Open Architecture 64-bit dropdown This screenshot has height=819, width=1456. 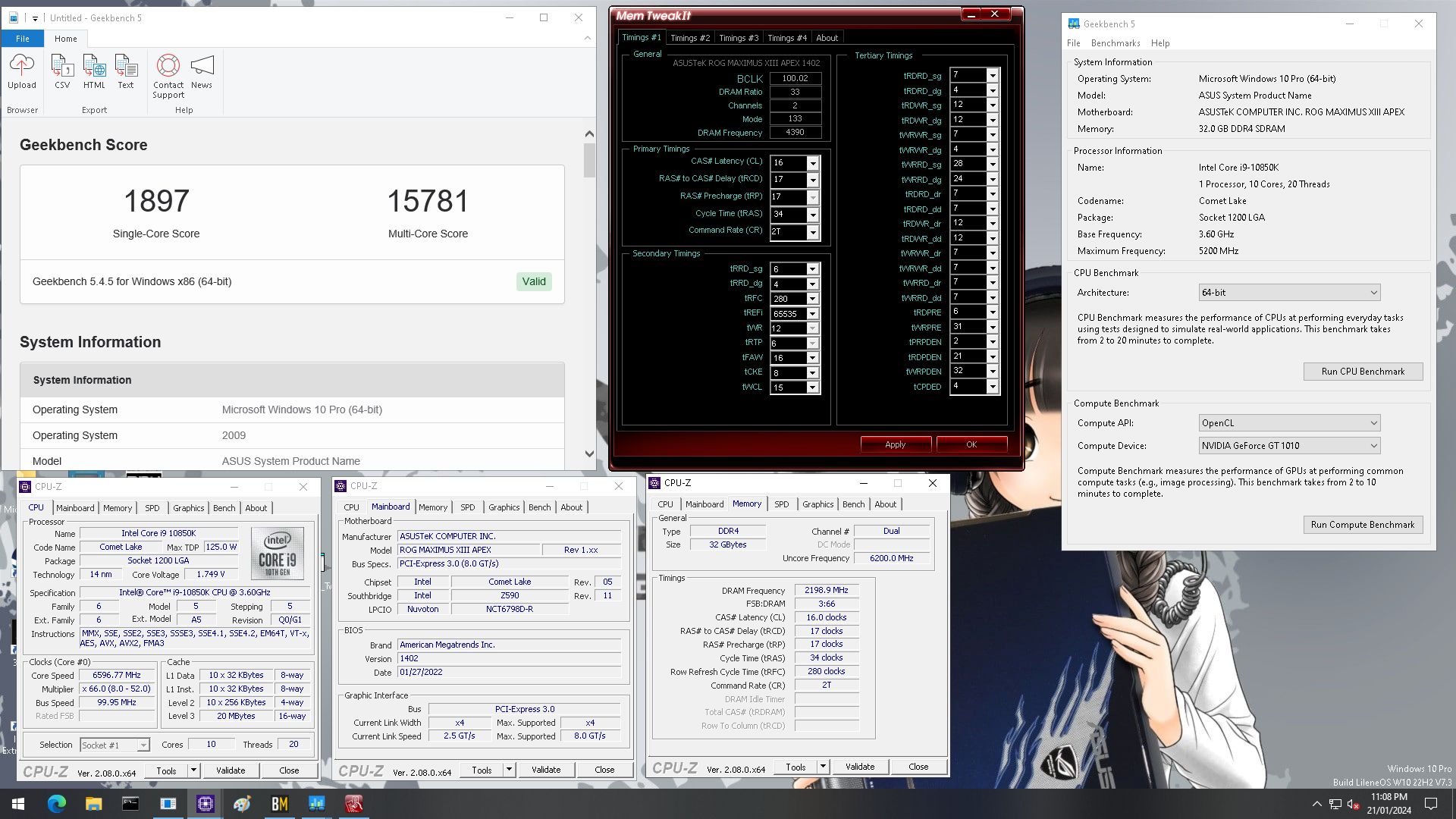1289,293
